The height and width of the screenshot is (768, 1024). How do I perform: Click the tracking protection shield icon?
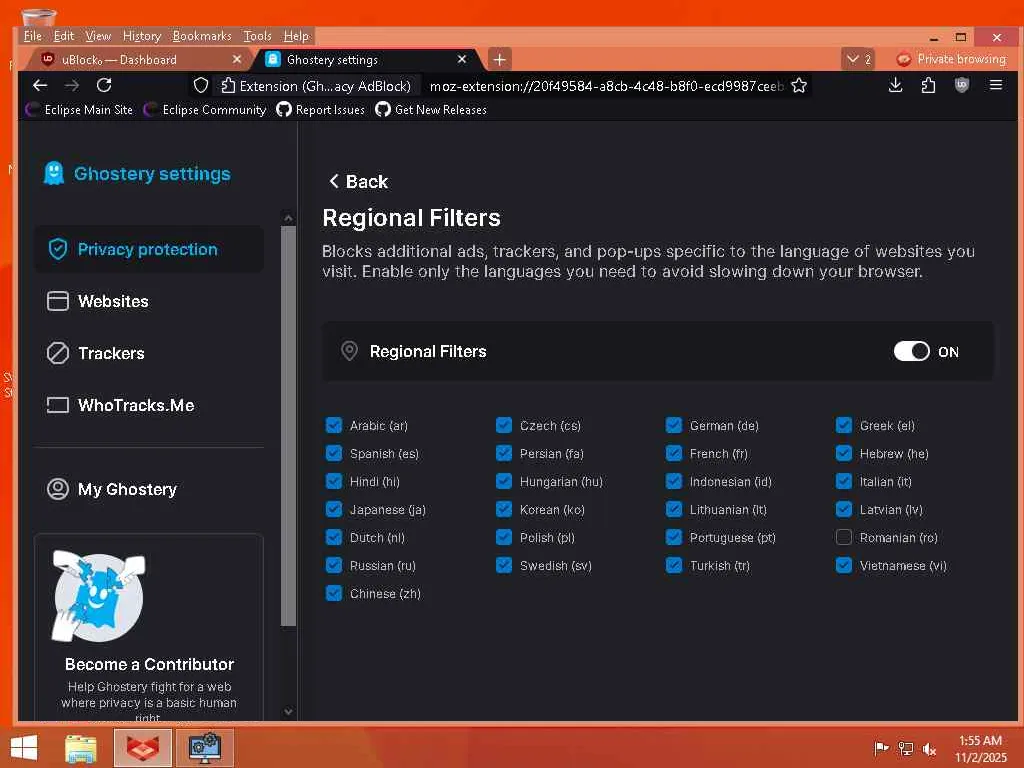point(201,86)
